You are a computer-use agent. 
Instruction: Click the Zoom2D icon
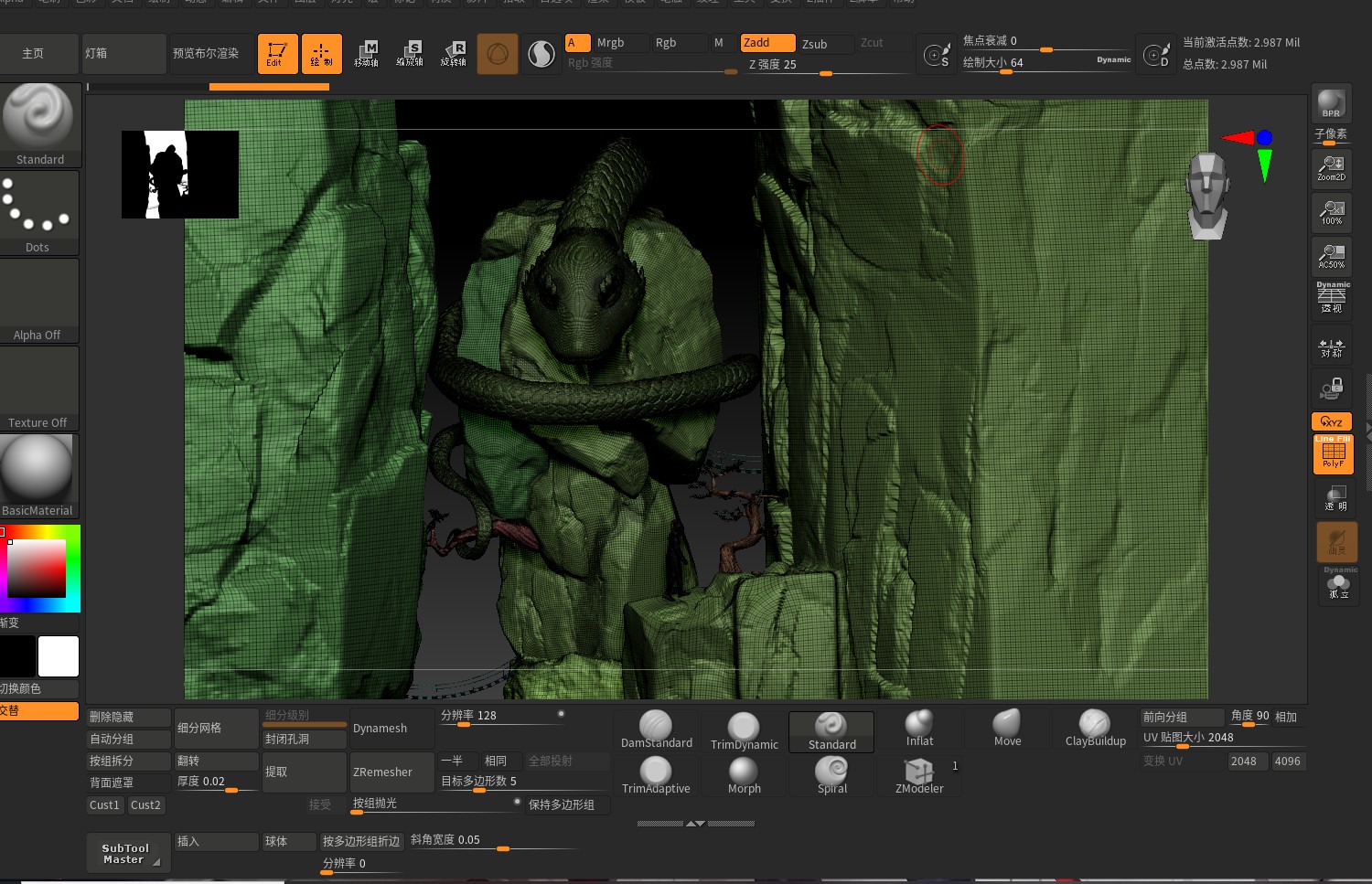(1331, 168)
